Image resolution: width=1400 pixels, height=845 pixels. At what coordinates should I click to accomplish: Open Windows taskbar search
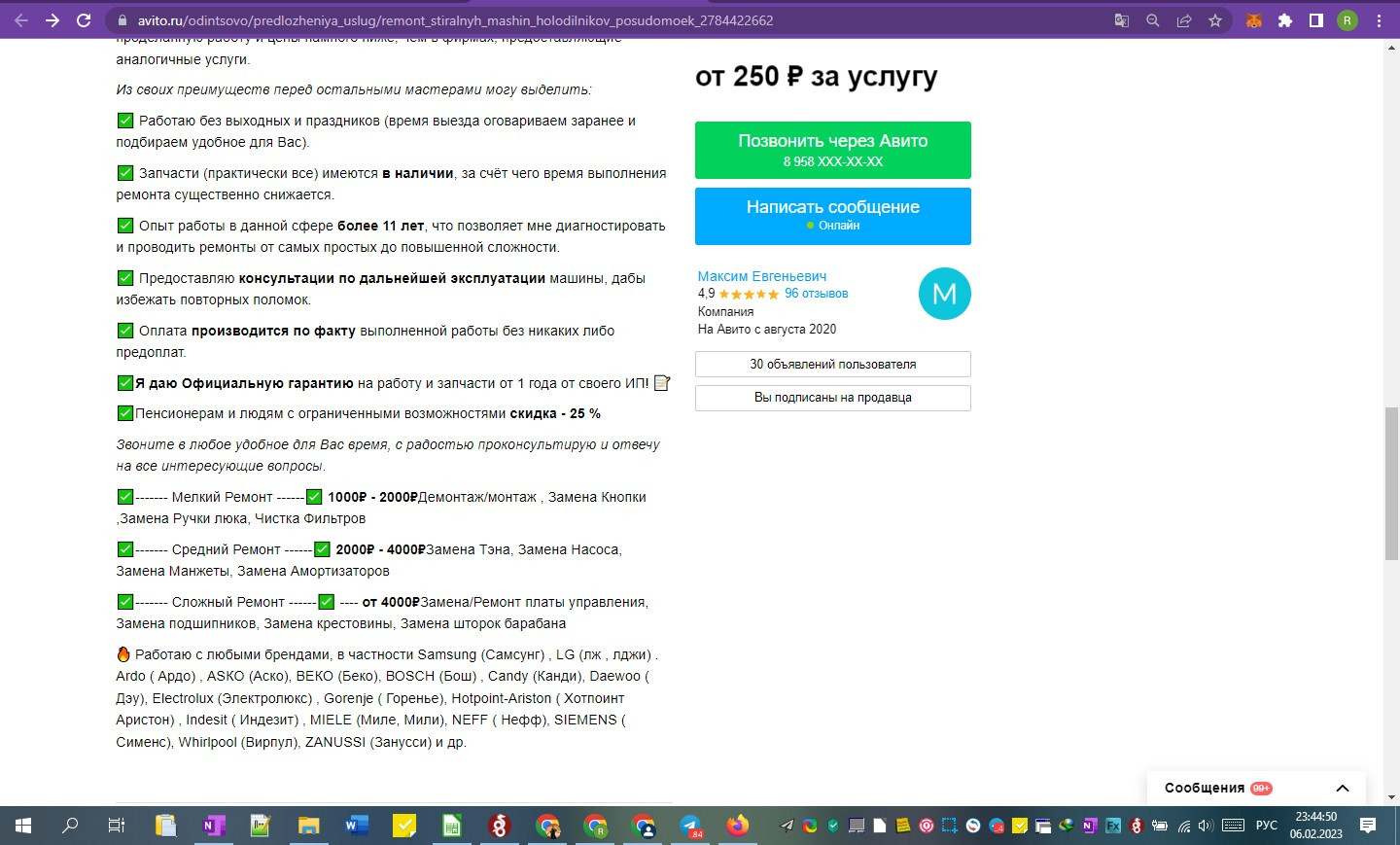70,826
